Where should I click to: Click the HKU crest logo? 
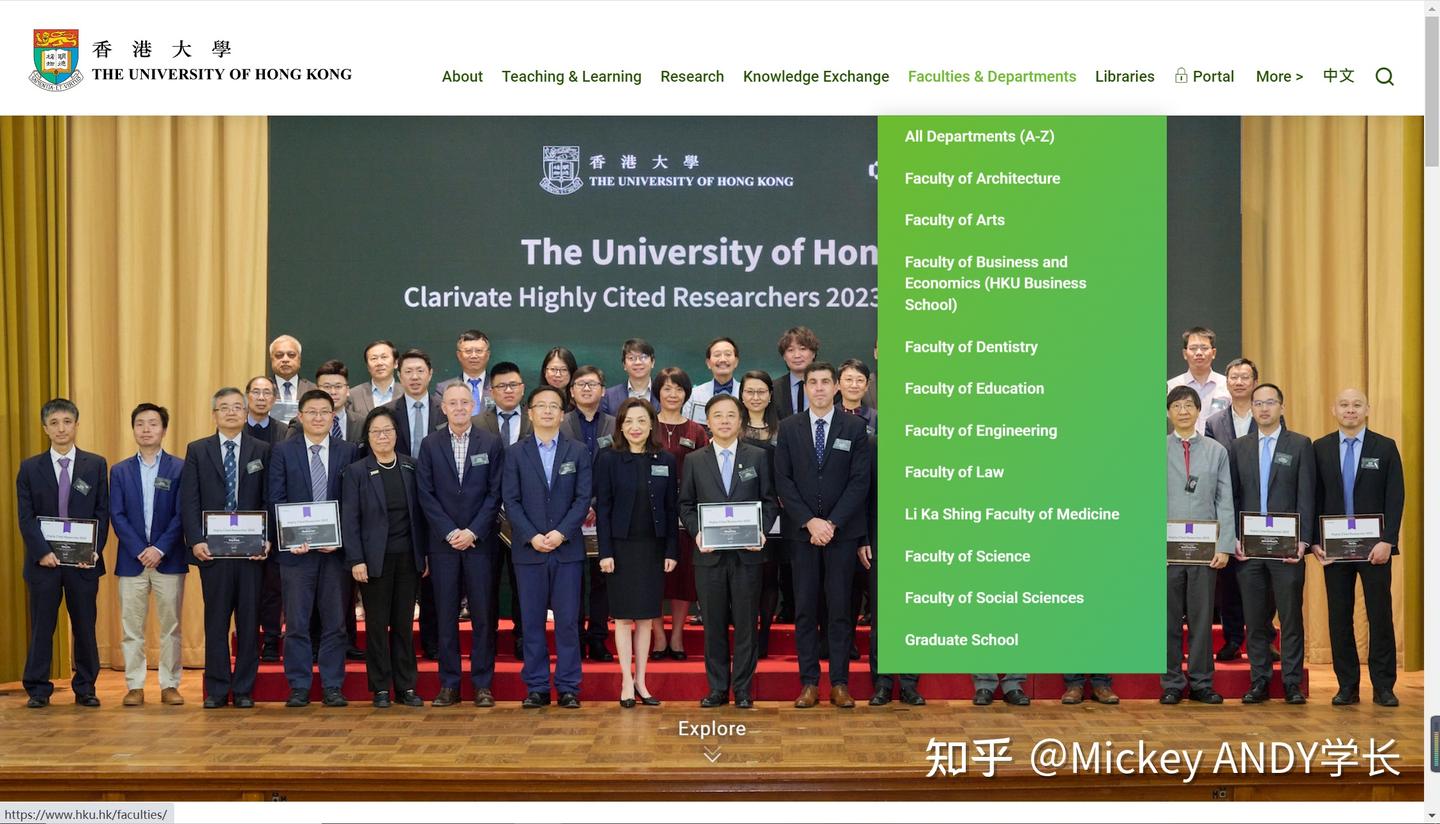(56, 57)
